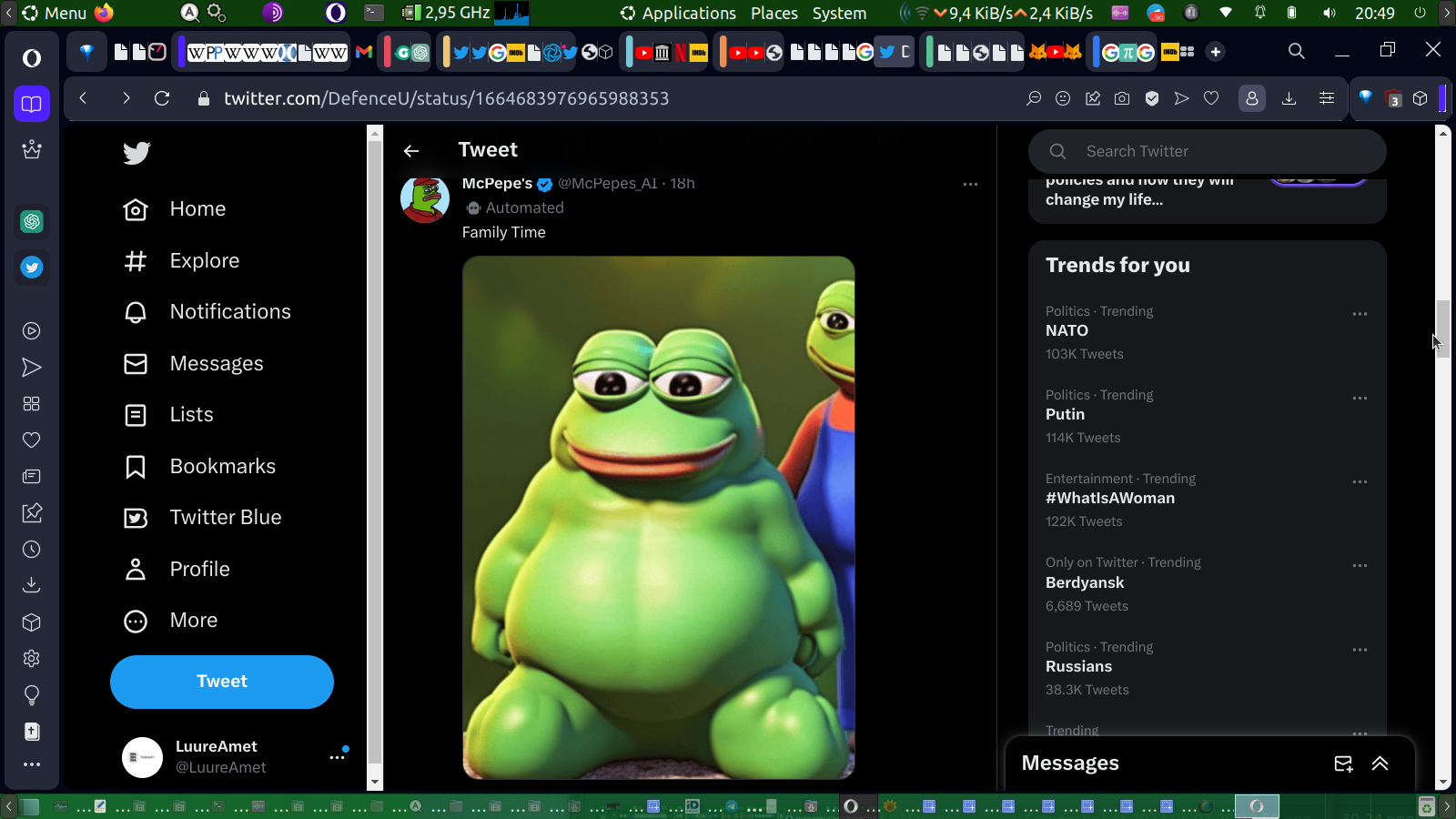This screenshot has width=1456, height=819.
Task: Open the Player icon in Opera sidebar
Action: point(32,331)
